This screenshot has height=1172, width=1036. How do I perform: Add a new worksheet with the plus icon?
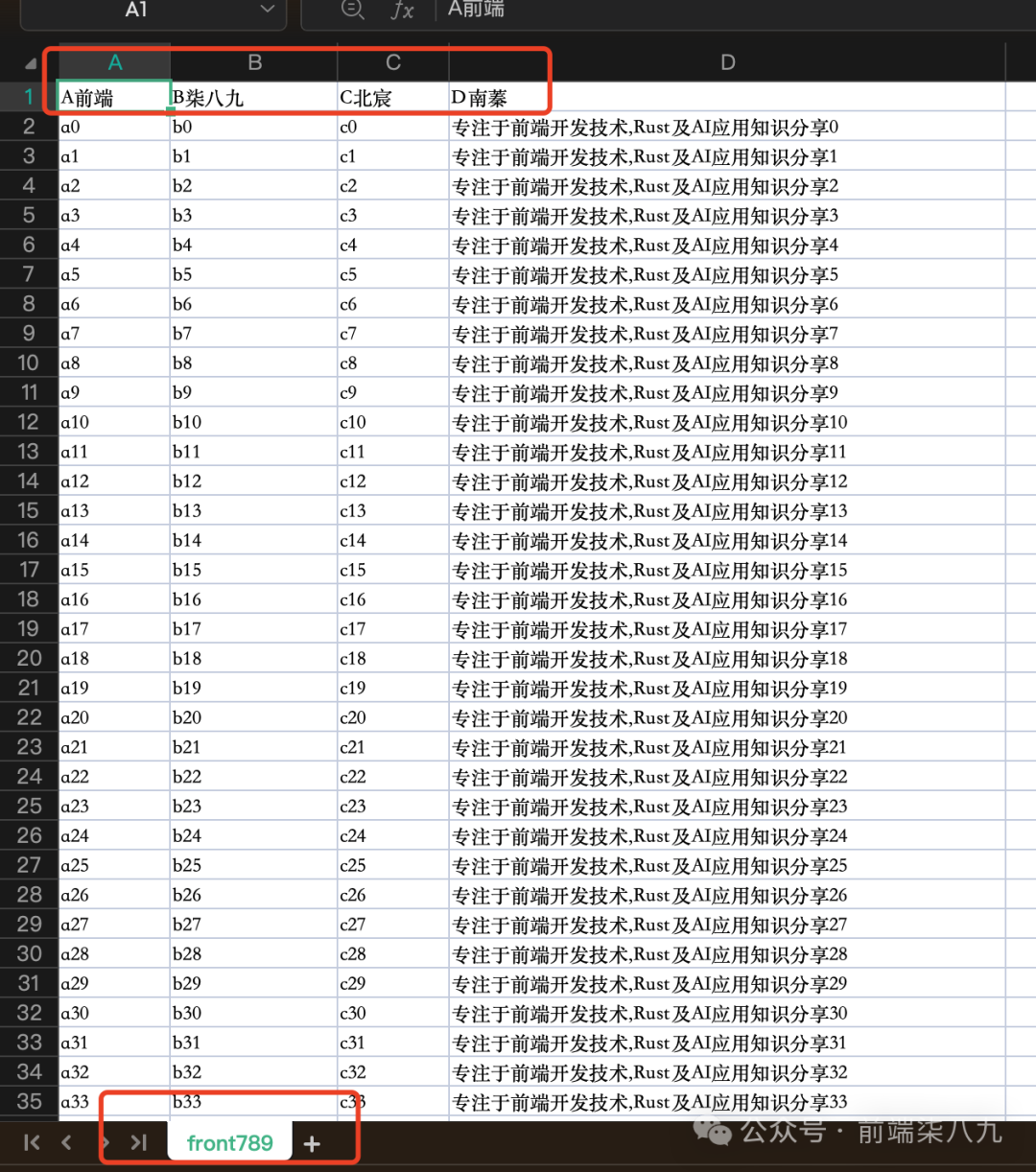pos(311,1142)
